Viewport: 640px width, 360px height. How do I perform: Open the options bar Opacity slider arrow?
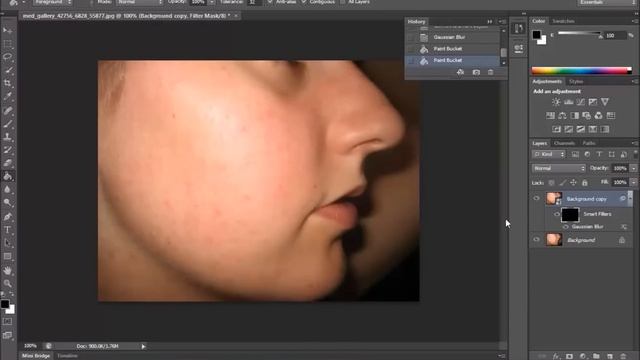211,2
